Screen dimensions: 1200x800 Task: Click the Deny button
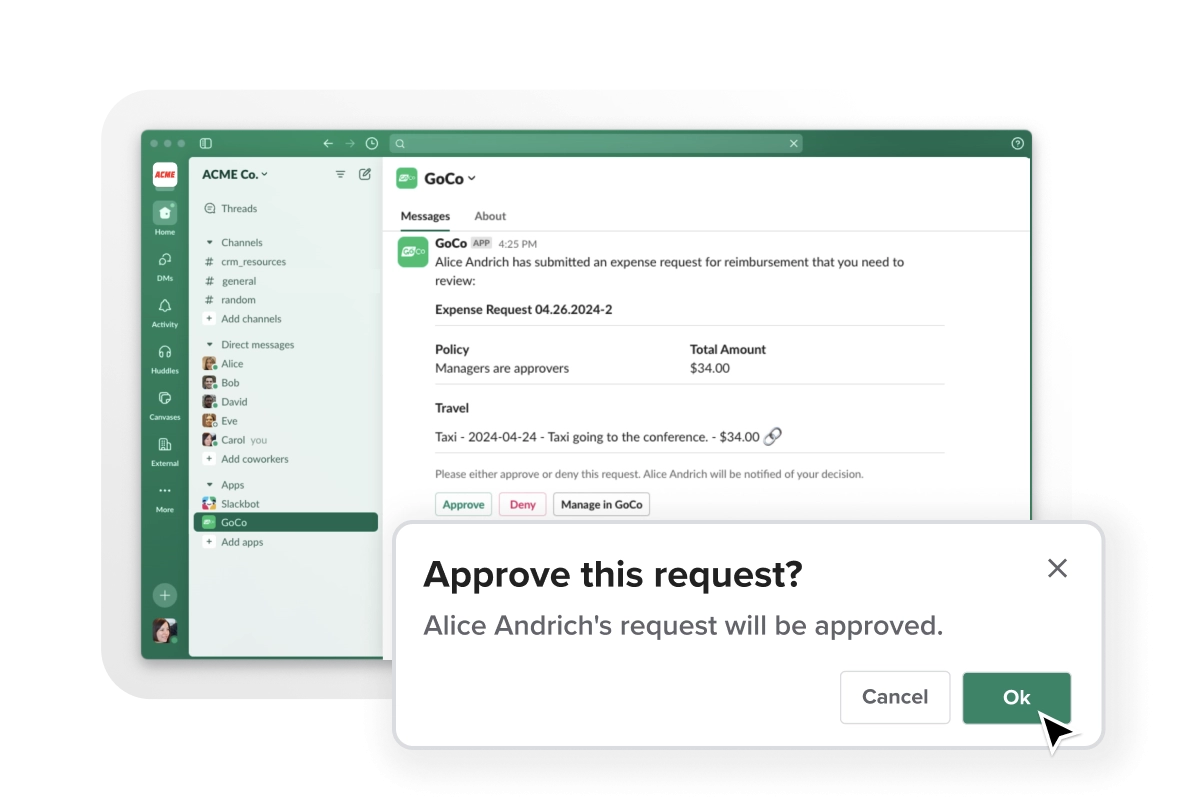523,504
